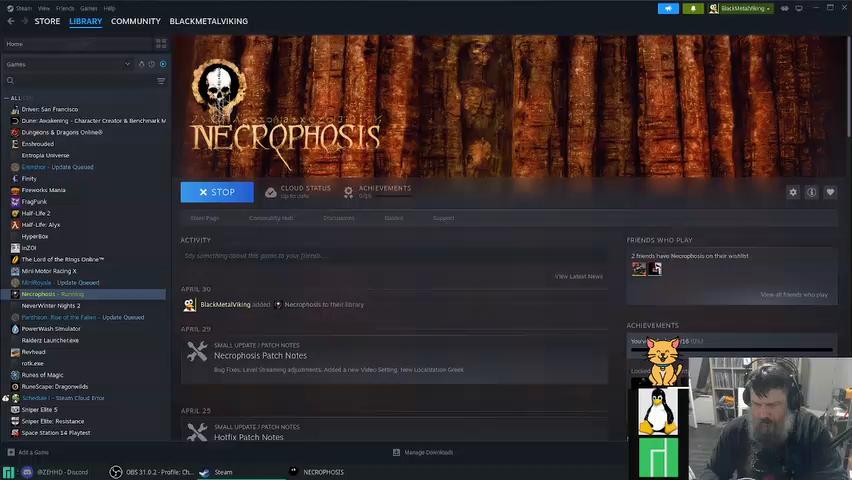Open Discord in the taskbar
This screenshot has width=852, height=480.
[55, 472]
